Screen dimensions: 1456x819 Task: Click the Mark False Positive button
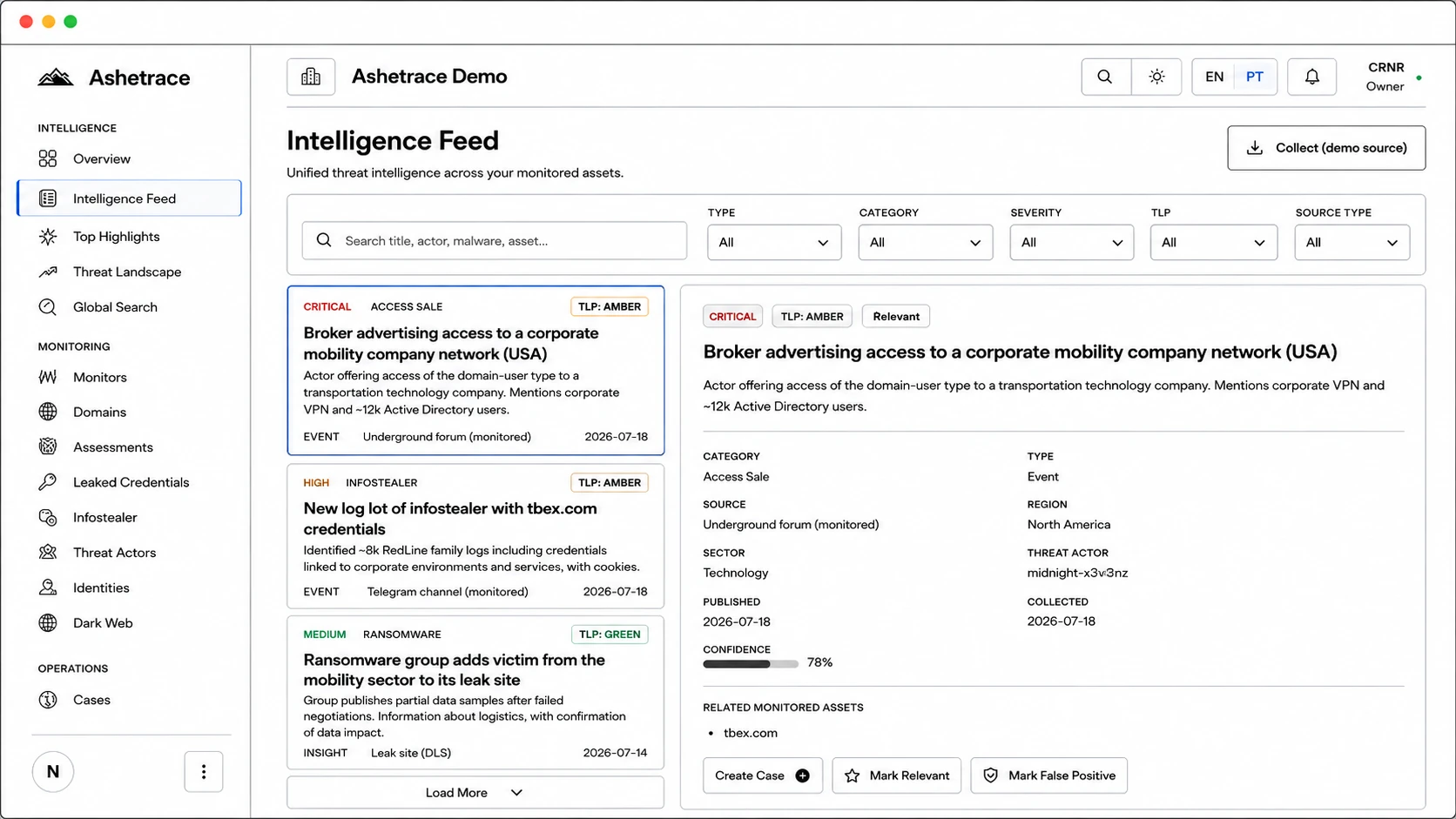click(x=1049, y=775)
